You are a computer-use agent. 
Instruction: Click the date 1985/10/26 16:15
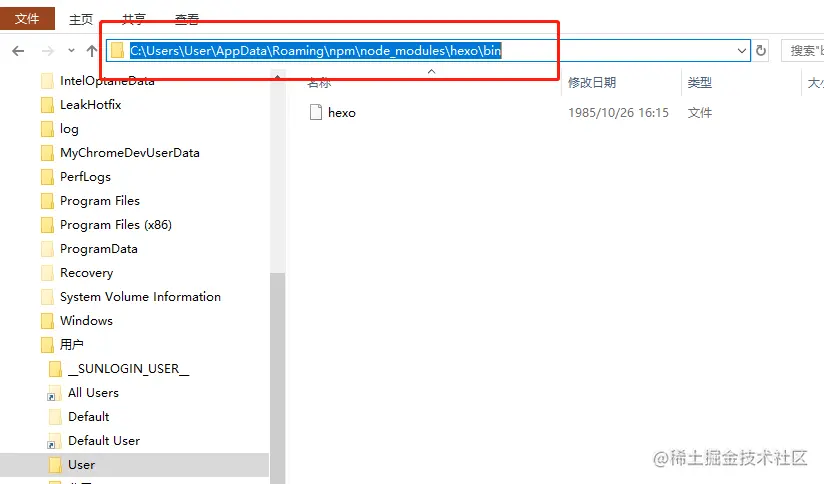click(x=618, y=112)
